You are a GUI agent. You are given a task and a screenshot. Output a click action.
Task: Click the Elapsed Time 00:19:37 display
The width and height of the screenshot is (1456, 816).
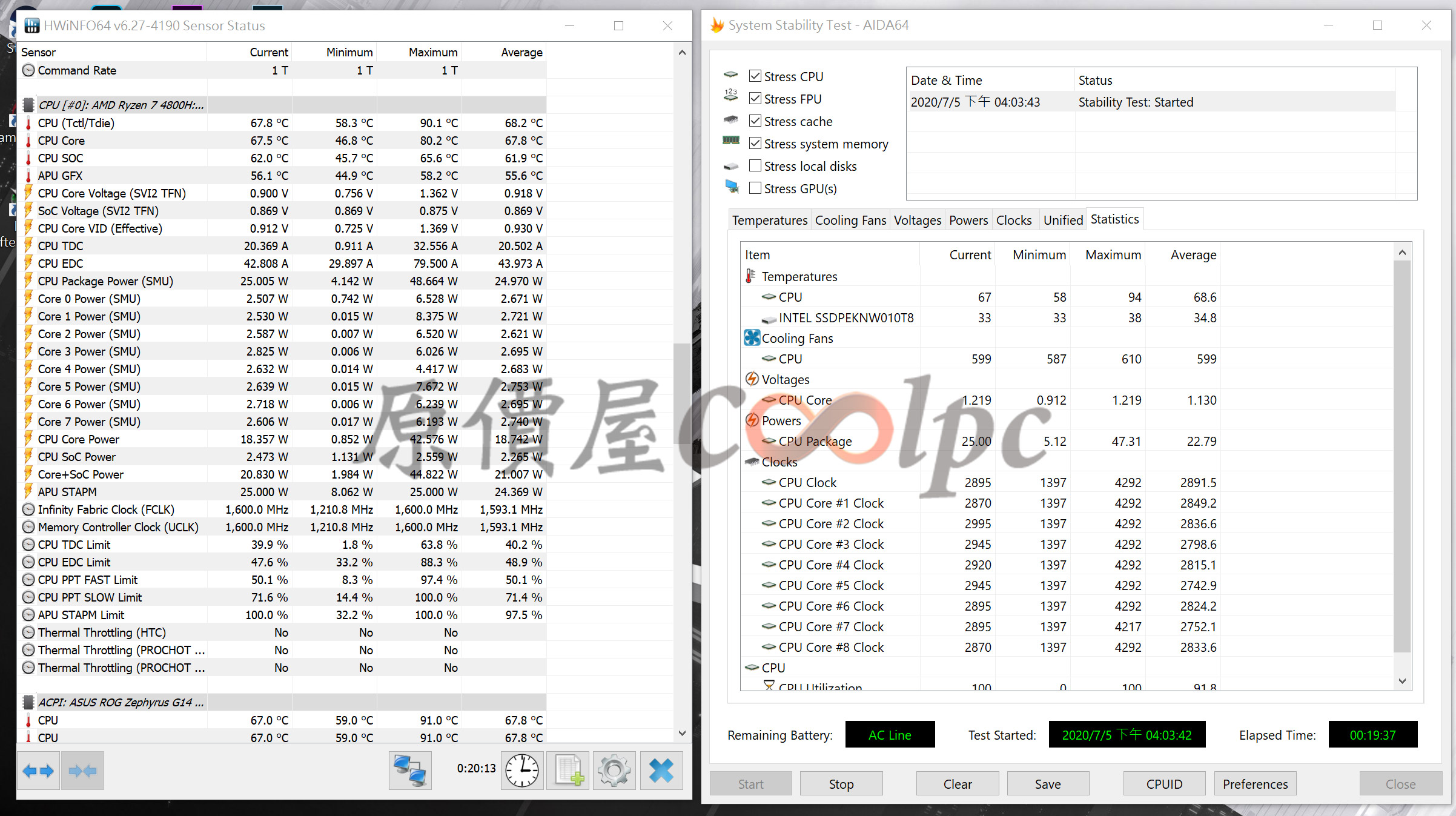[x=1372, y=735]
